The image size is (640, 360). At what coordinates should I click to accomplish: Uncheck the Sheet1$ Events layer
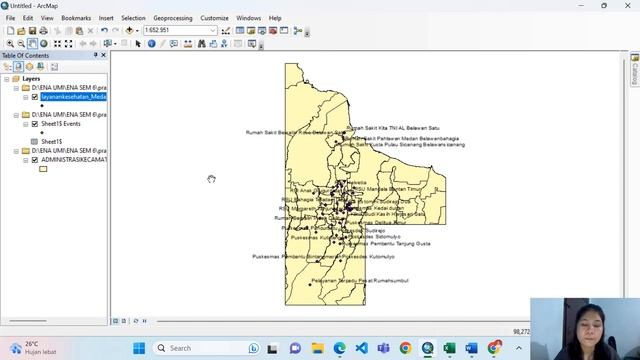point(35,124)
